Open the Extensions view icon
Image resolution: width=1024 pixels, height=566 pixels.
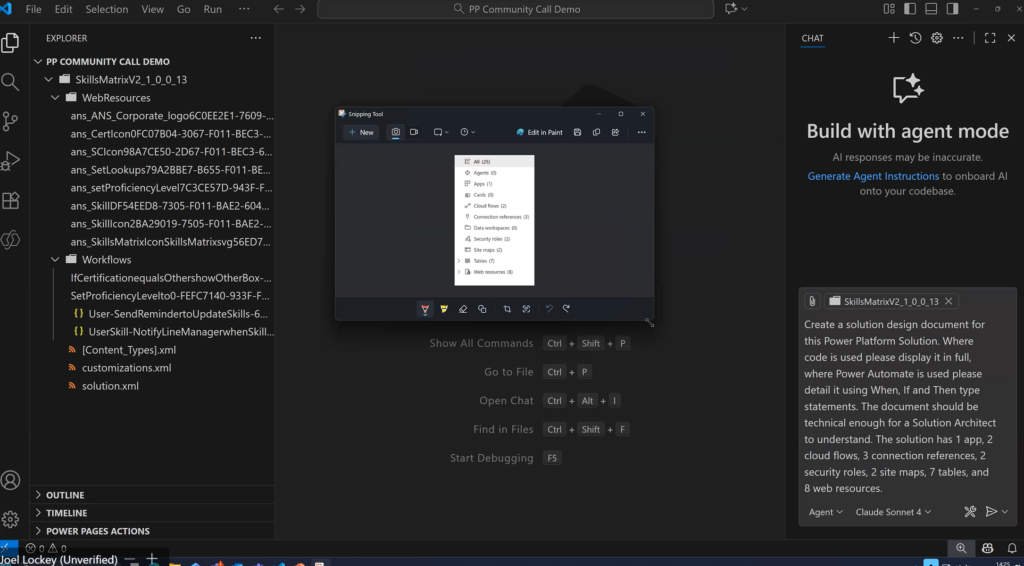point(11,200)
